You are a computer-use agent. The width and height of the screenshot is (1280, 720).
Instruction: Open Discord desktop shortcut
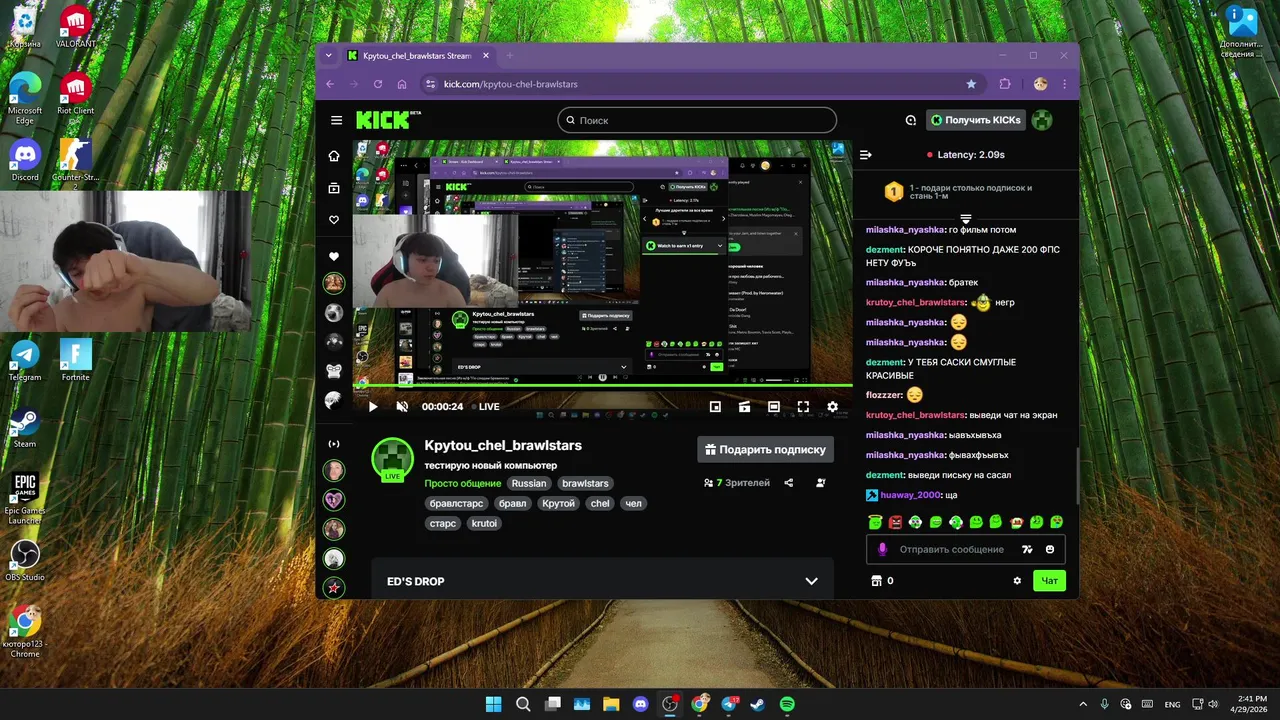tap(25, 161)
